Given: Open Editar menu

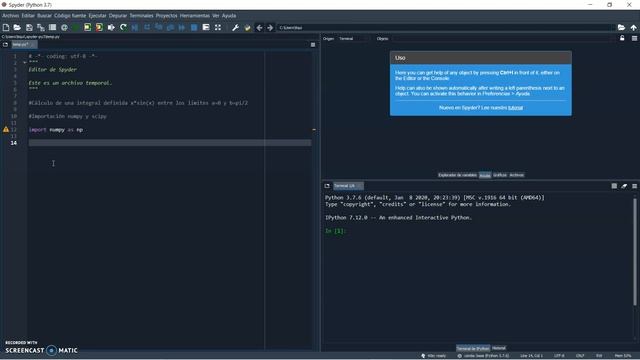Looking at the screenshot, I should point(28,16).
